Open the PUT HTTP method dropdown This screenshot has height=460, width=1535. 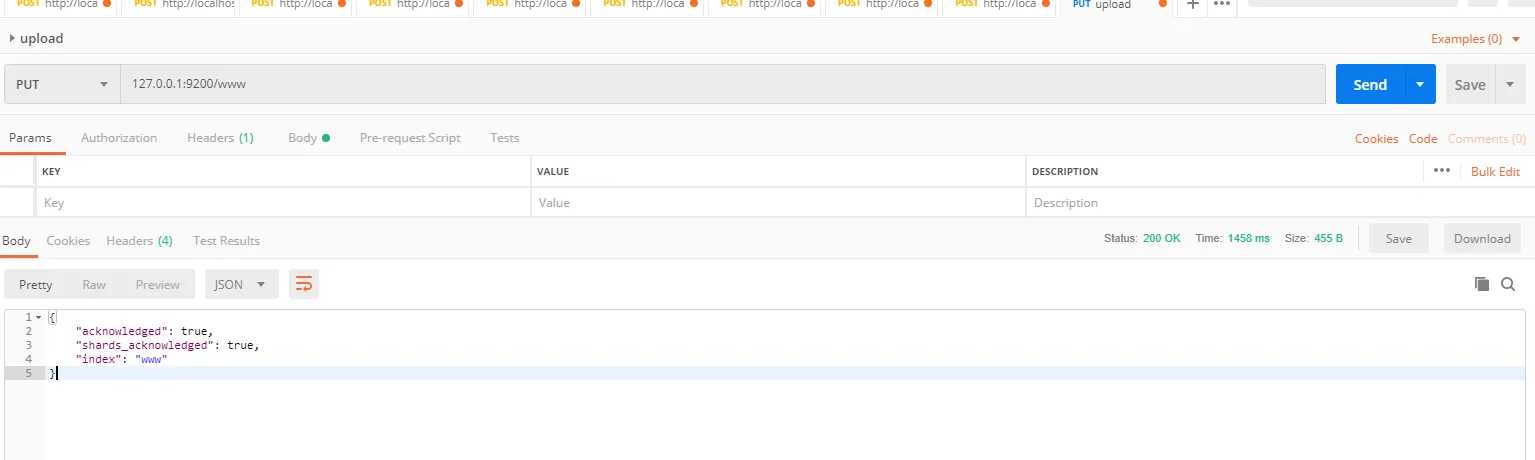click(62, 85)
